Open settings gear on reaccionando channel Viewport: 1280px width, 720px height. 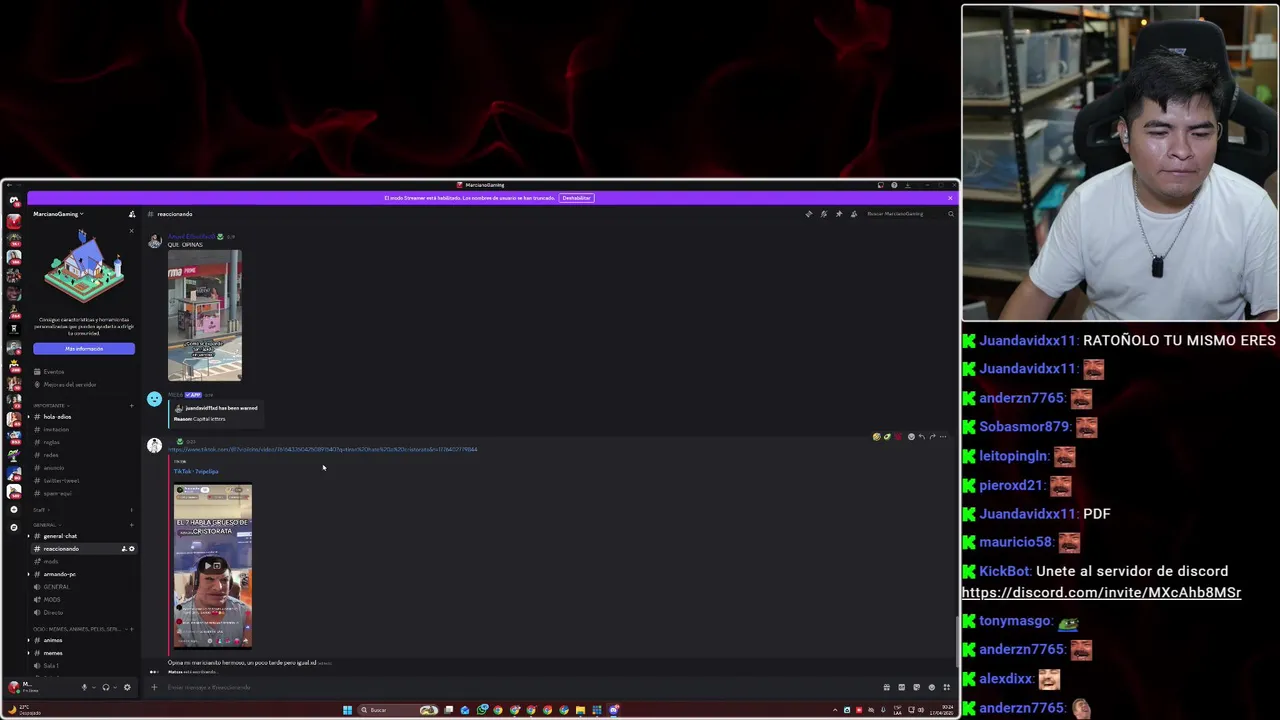point(132,549)
